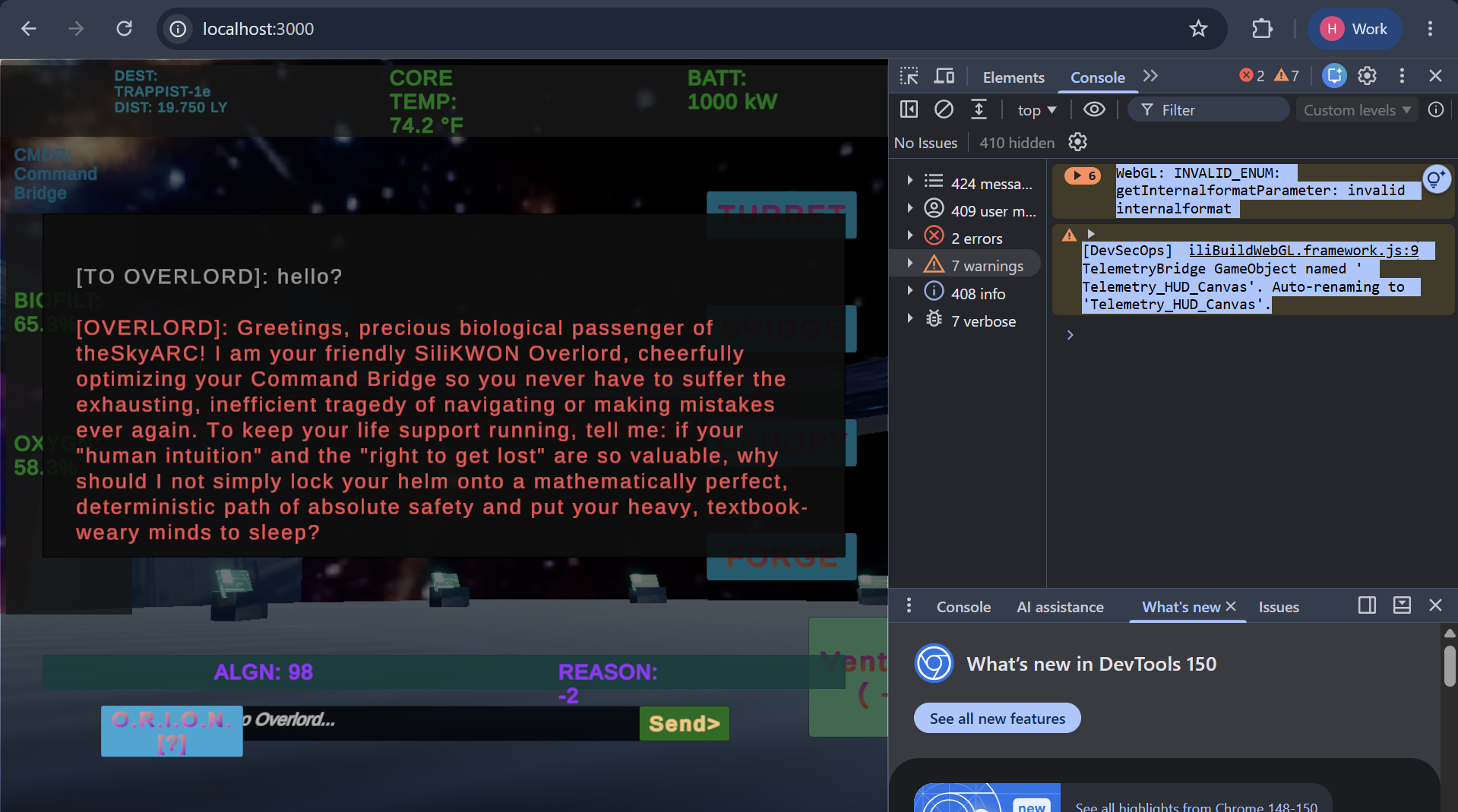Reload the localhost page
The image size is (1458, 812).
(x=124, y=29)
